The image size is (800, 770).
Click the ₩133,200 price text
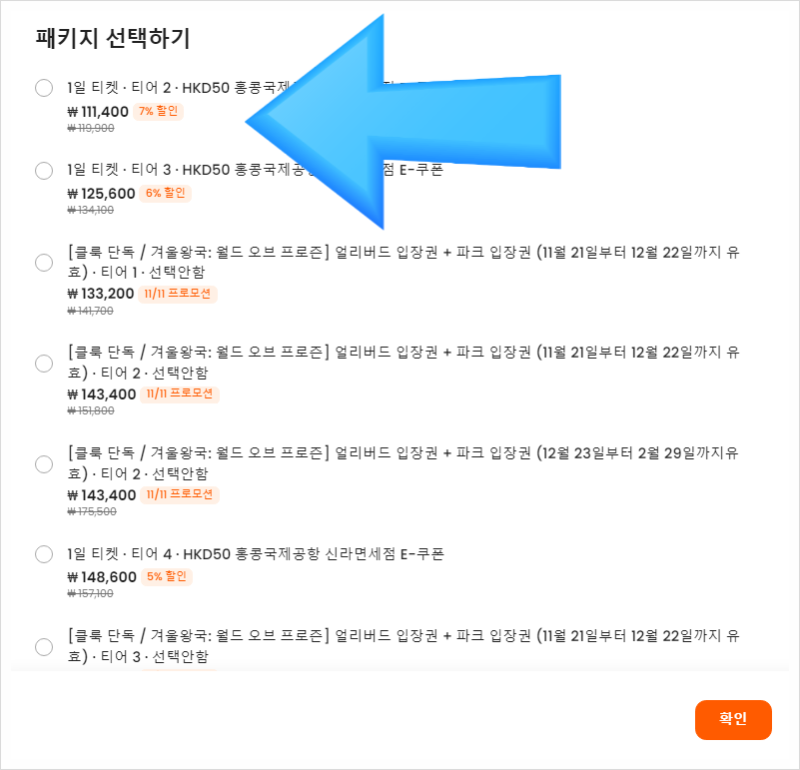[101, 293]
